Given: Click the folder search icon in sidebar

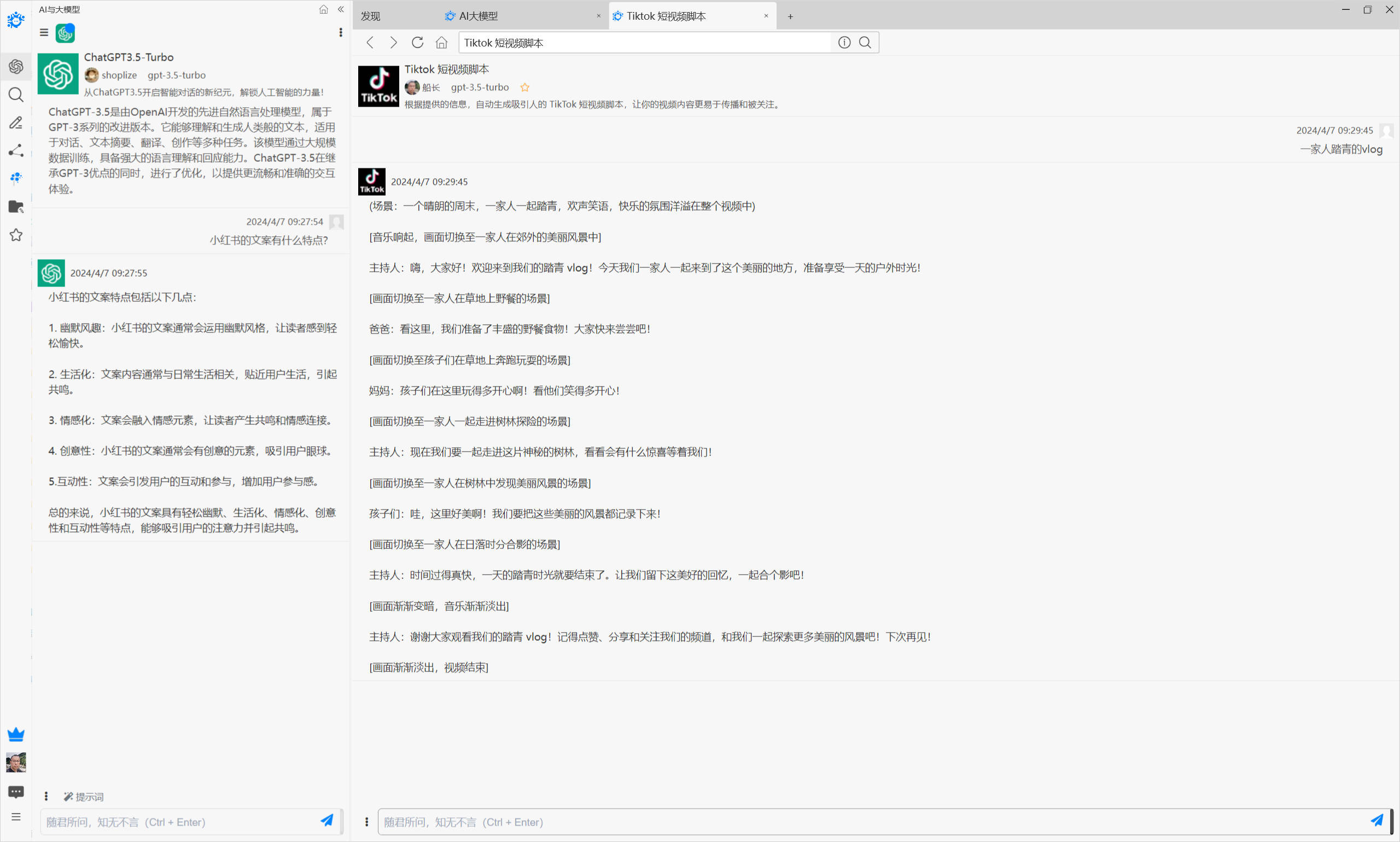Looking at the screenshot, I should click(16, 207).
